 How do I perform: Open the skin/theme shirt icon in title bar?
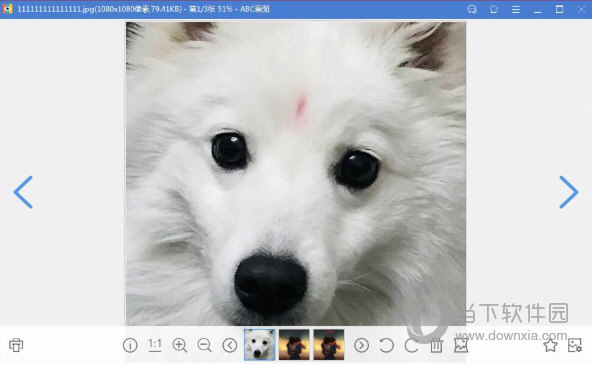point(494,9)
